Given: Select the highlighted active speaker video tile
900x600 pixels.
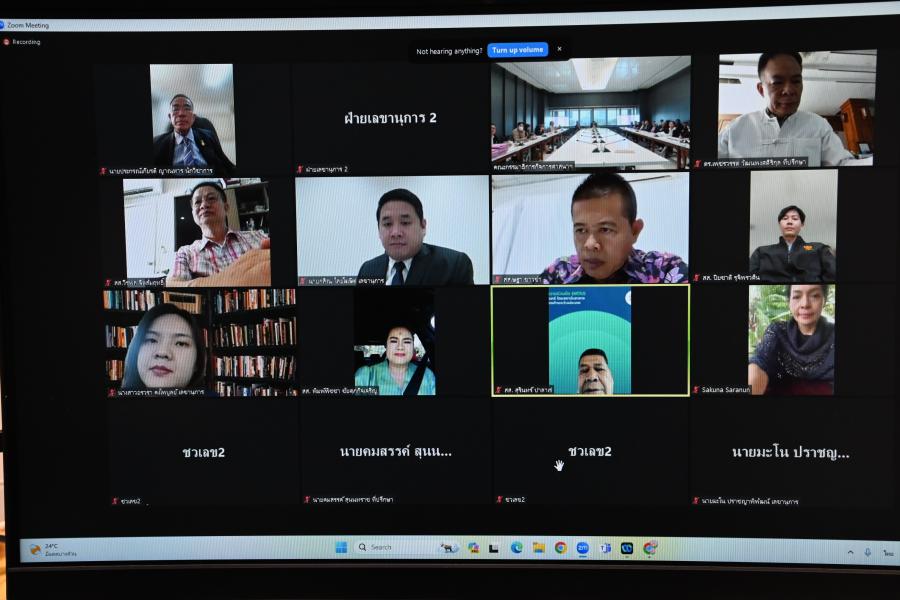Looking at the screenshot, I should (x=590, y=340).
